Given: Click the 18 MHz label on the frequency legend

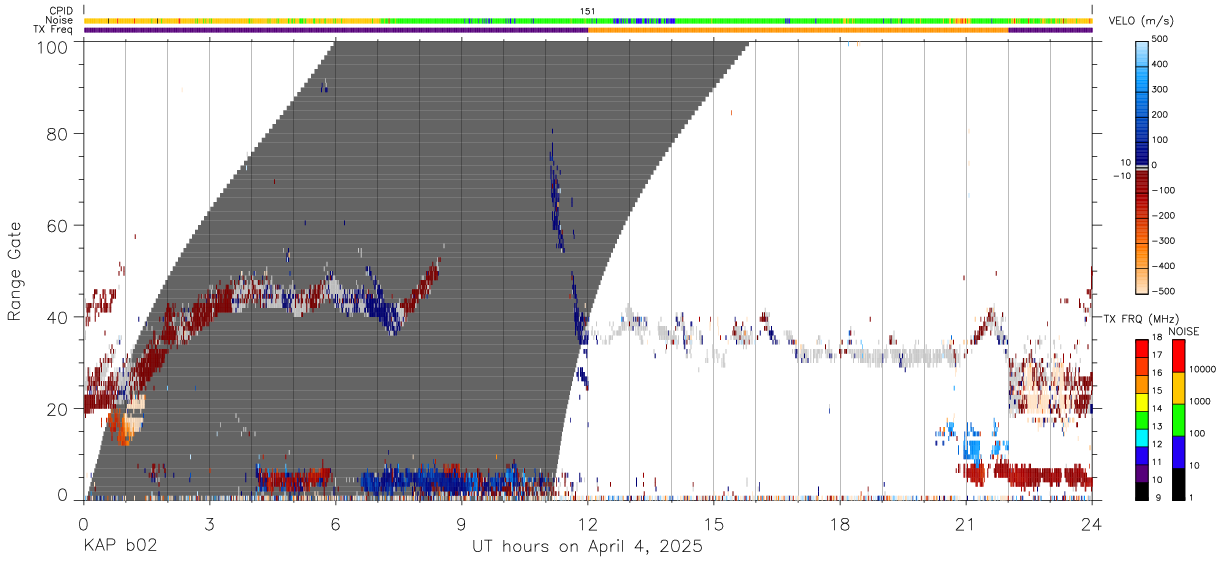Looking at the screenshot, I should (x=1157, y=341).
